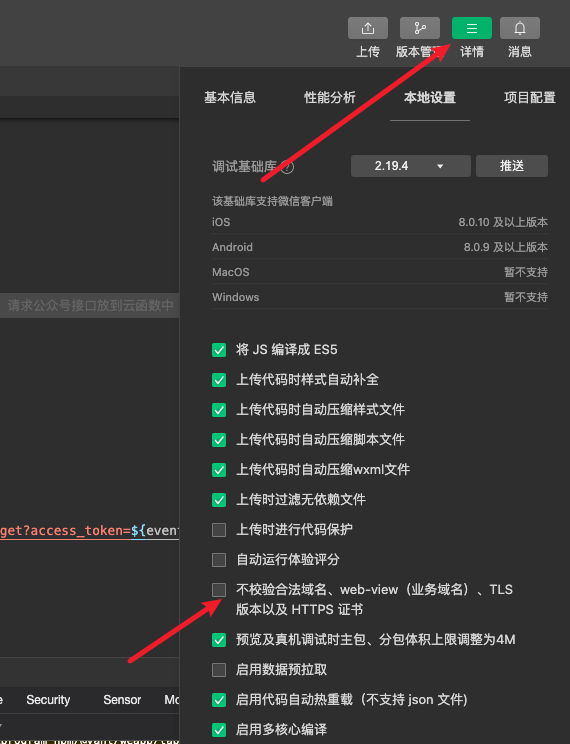Click the 该基础库支持微信客户端 label
This screenshot has height=744, width=570.
pyautogui.click(x=272, y=201)
